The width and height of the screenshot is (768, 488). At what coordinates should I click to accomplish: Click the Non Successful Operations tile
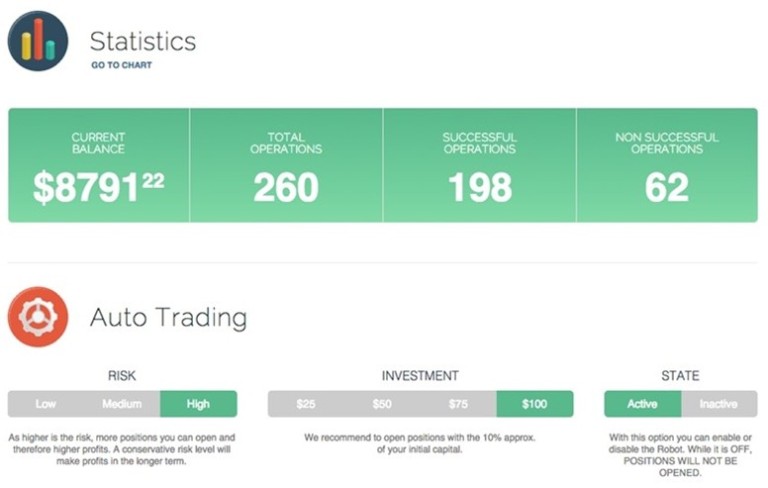pos(667,165)
